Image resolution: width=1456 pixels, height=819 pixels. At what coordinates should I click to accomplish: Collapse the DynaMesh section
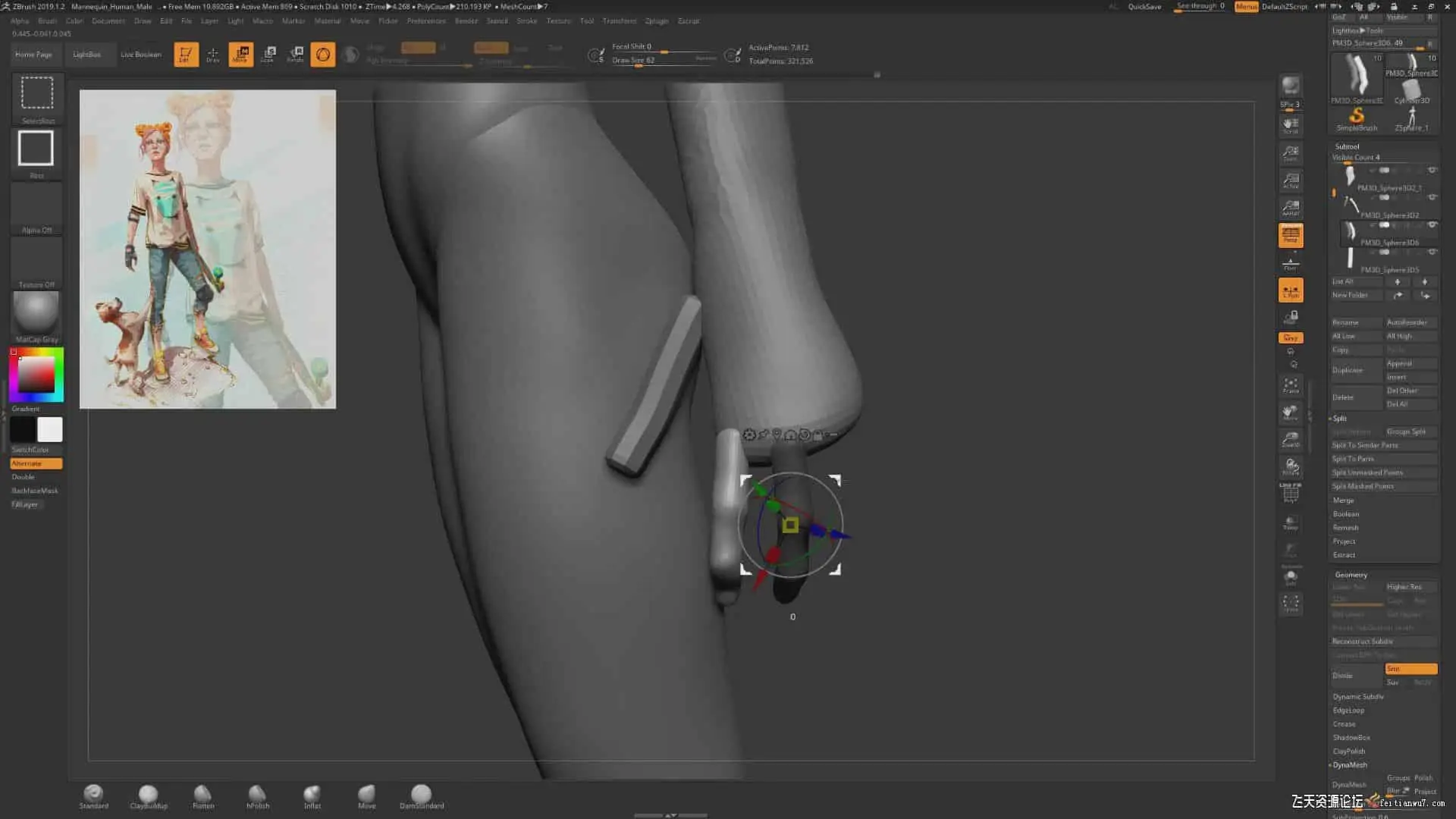[1350, 764]
